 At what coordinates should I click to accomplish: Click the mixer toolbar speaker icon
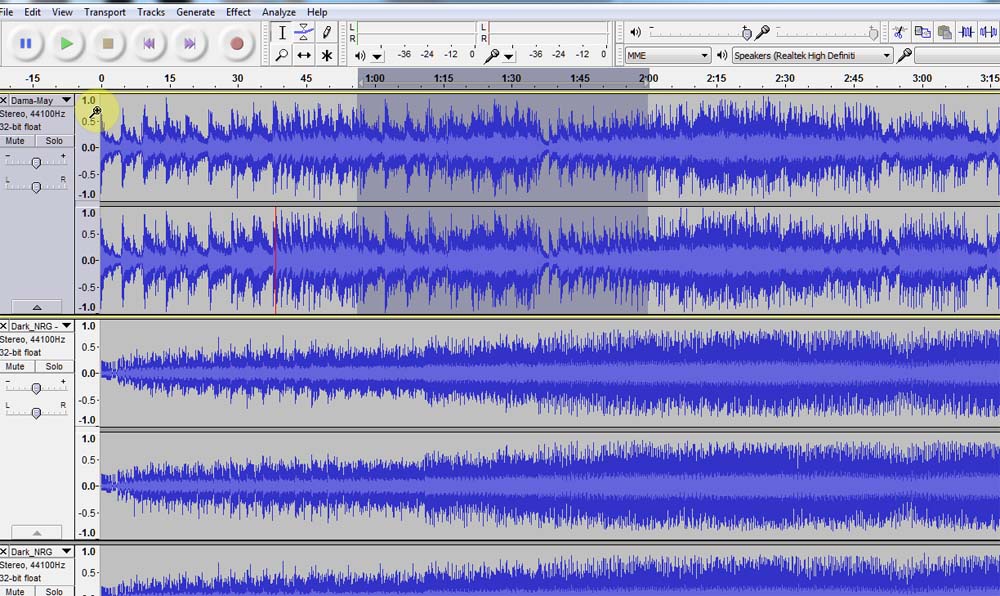(635, 32)
